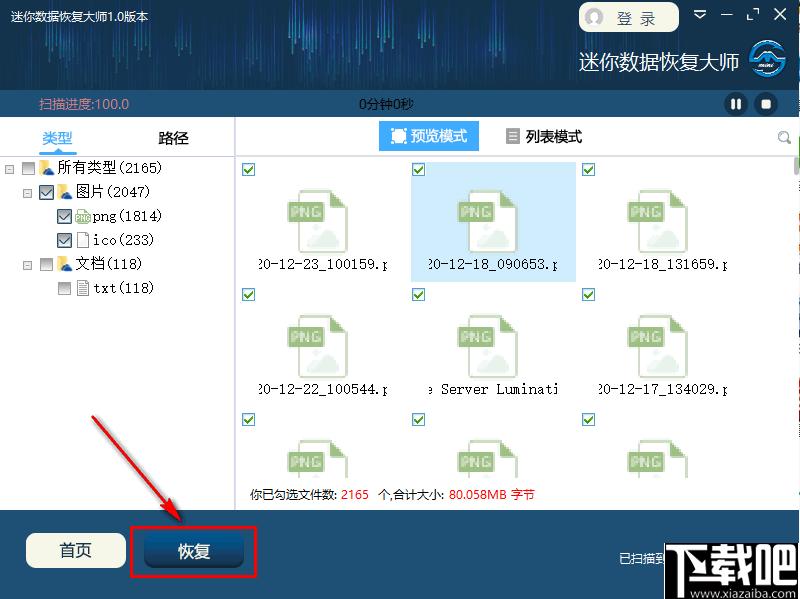Toggle the 所有类型(2165) checkbox

[29, 168]
